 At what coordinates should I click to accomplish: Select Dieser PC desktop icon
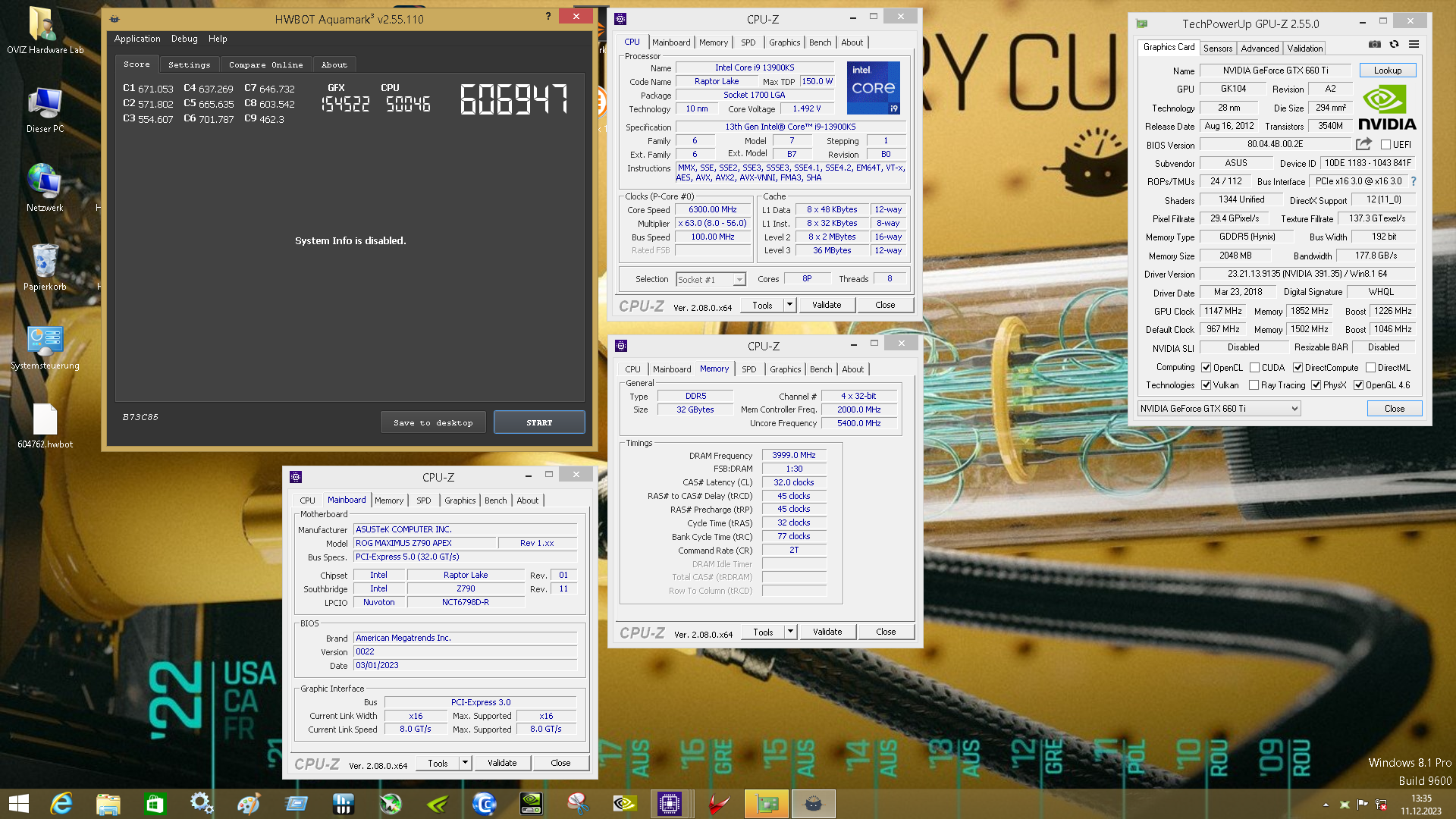(x=45, y=110)
